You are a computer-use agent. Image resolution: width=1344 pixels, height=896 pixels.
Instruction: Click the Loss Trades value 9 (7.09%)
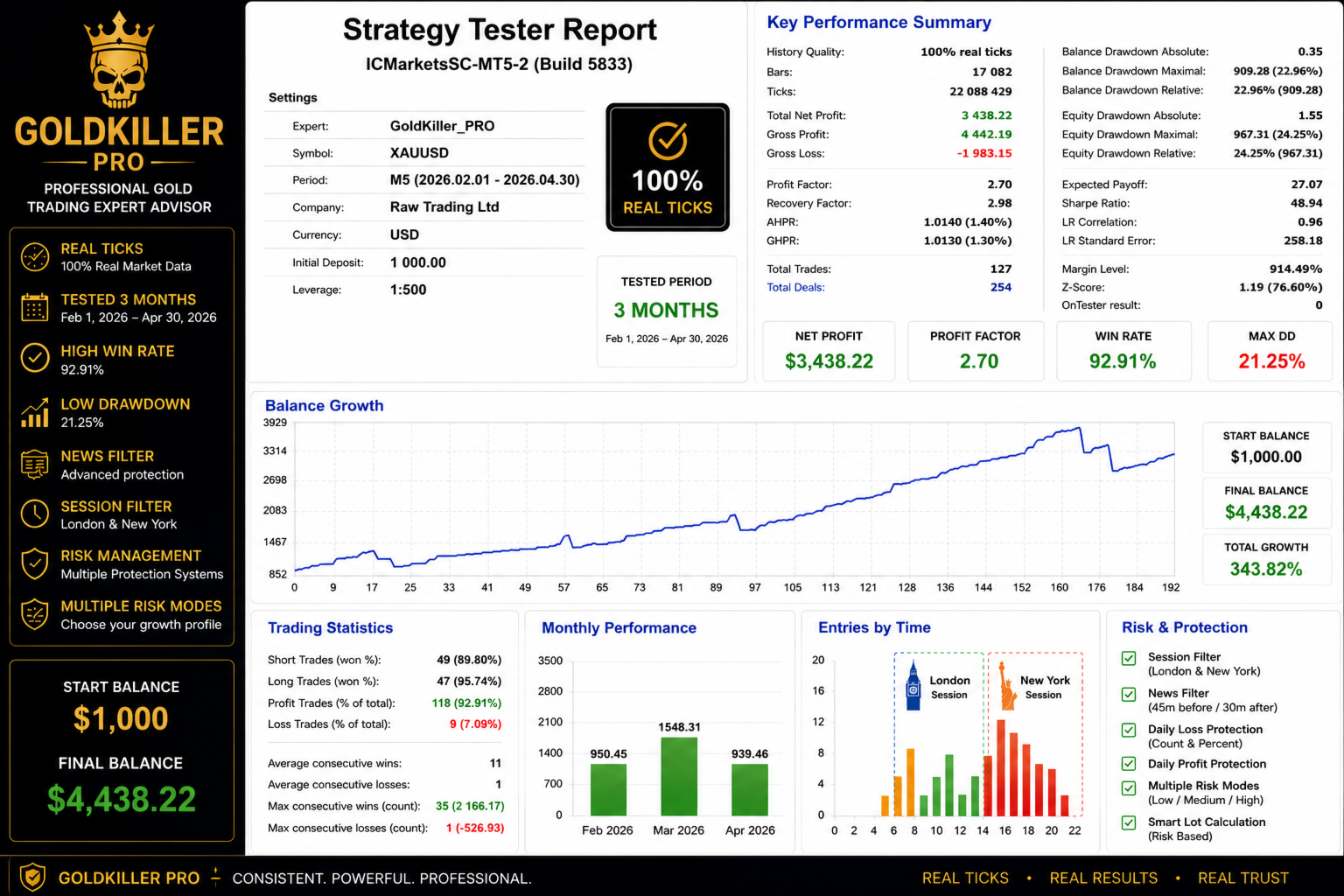coord(475,724)
